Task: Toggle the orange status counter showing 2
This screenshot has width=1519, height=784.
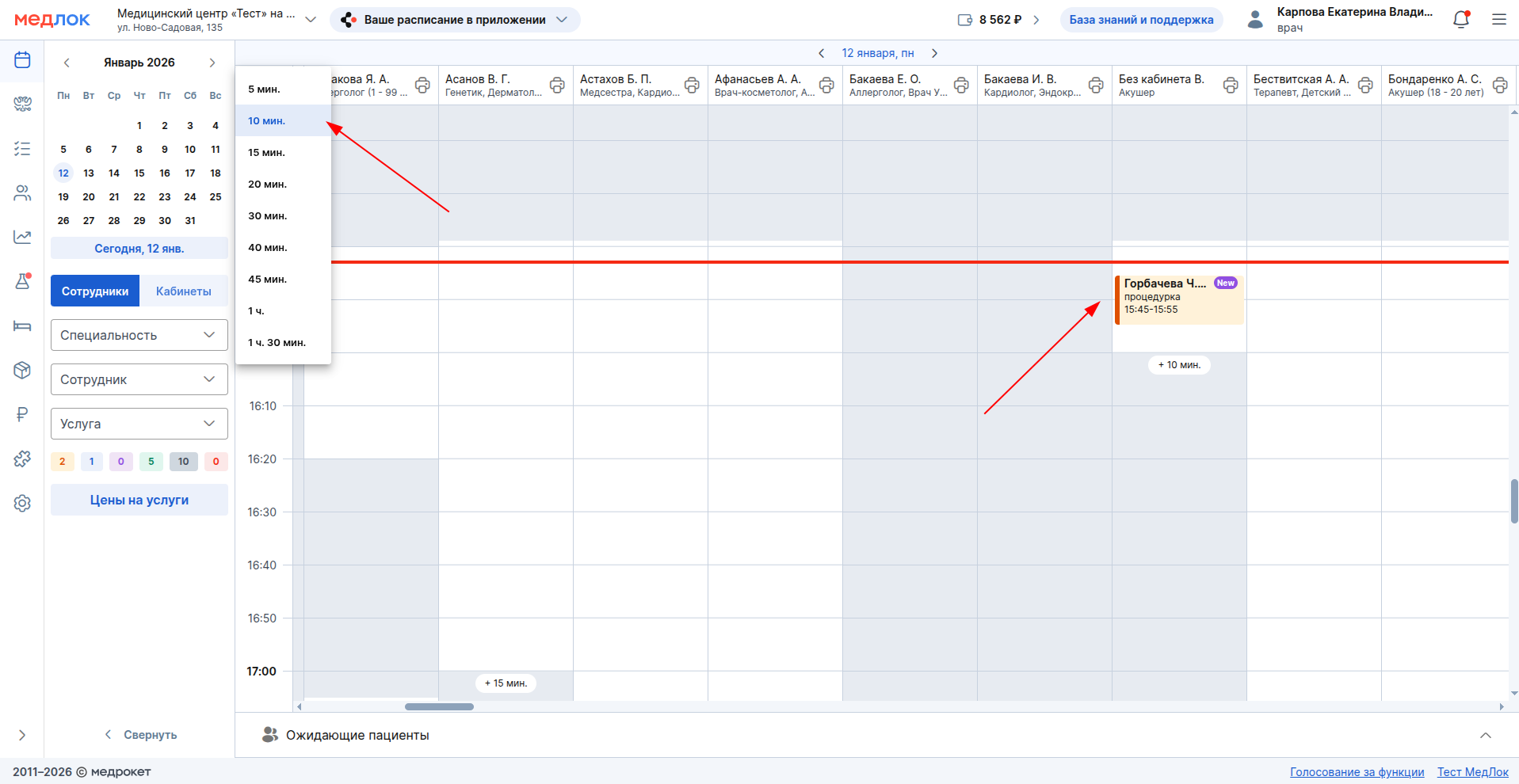Action: (x=63, y=462)
